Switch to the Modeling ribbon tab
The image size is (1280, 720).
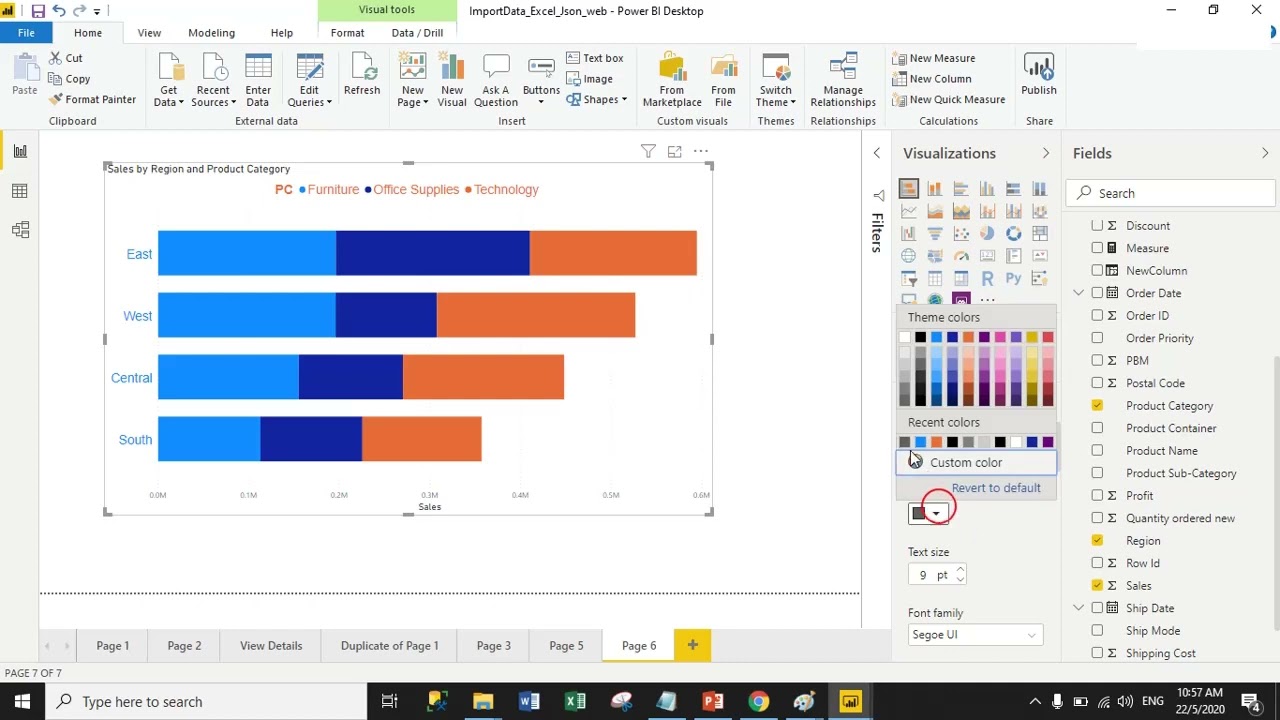point(212,33)
